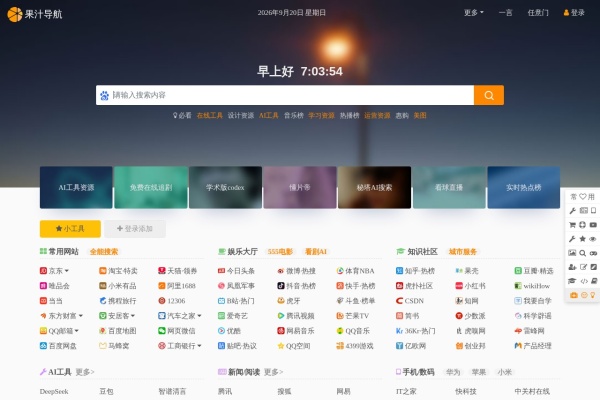600x400 pixels.
Task: Click the orange medkit icon in sidebar
Action: pos(574,295)
